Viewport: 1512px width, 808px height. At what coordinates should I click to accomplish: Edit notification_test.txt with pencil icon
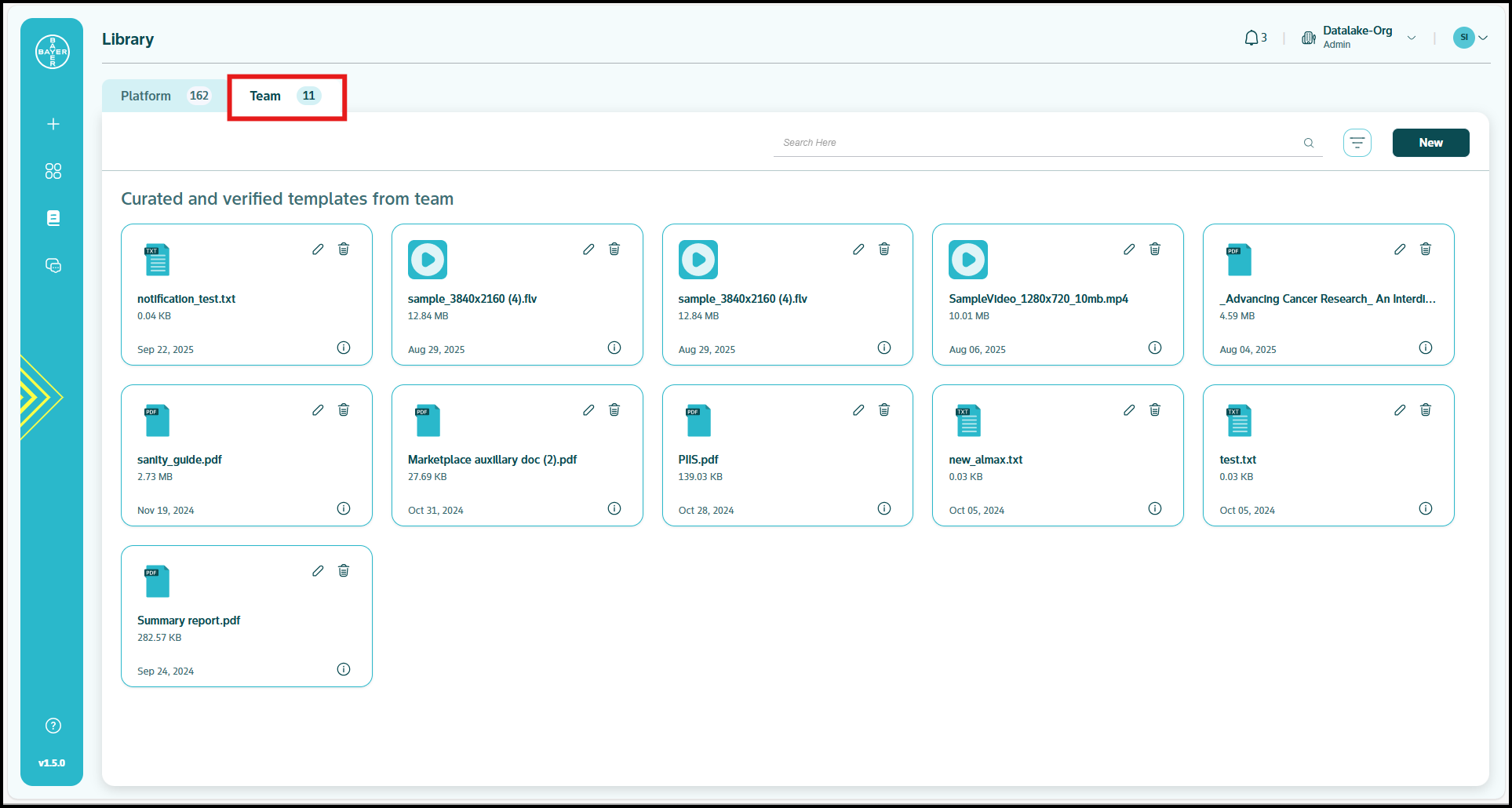[x=318, y=249]
